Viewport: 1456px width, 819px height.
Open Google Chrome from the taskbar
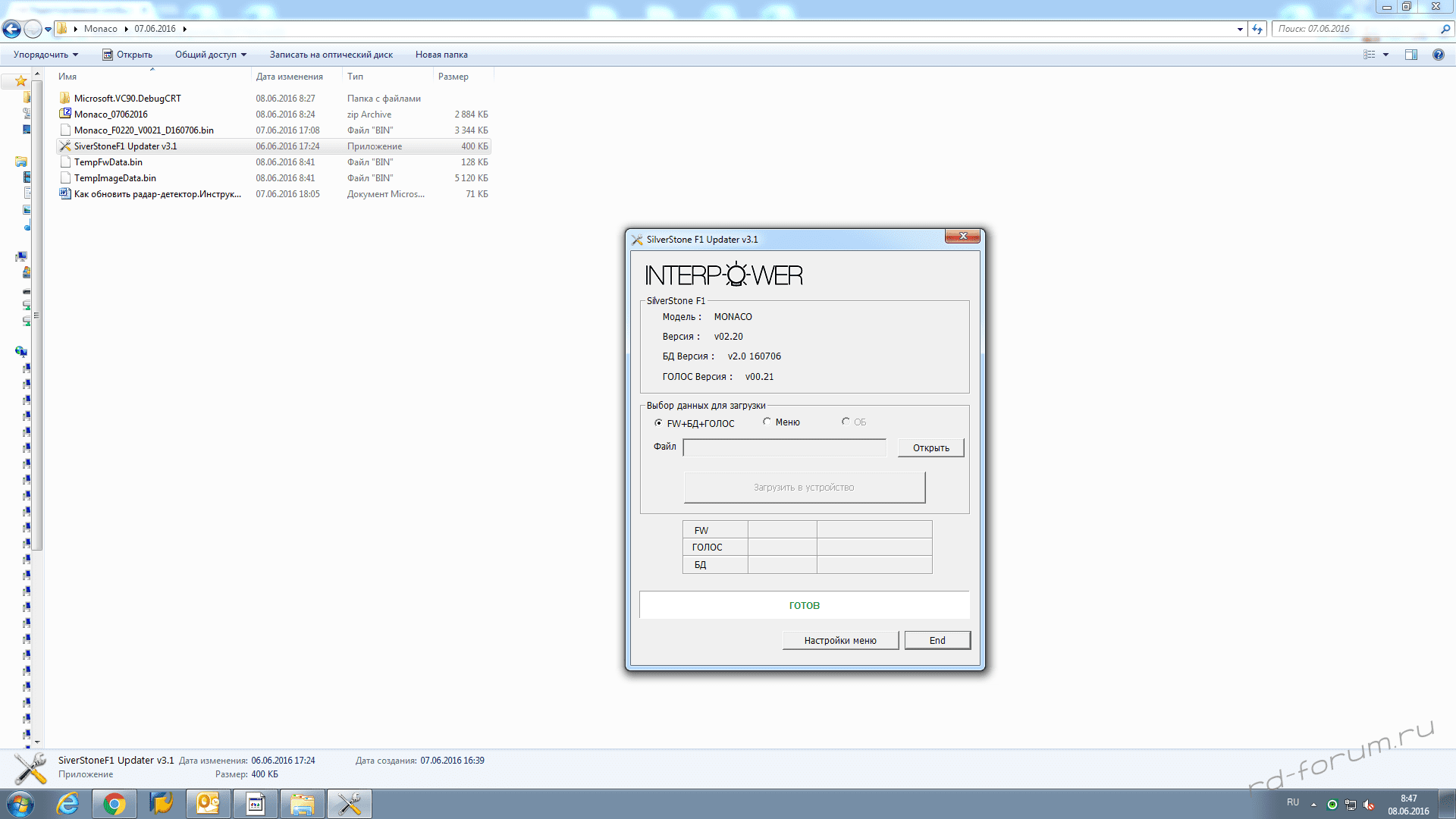pyautogui.click(x=115, y=804)
